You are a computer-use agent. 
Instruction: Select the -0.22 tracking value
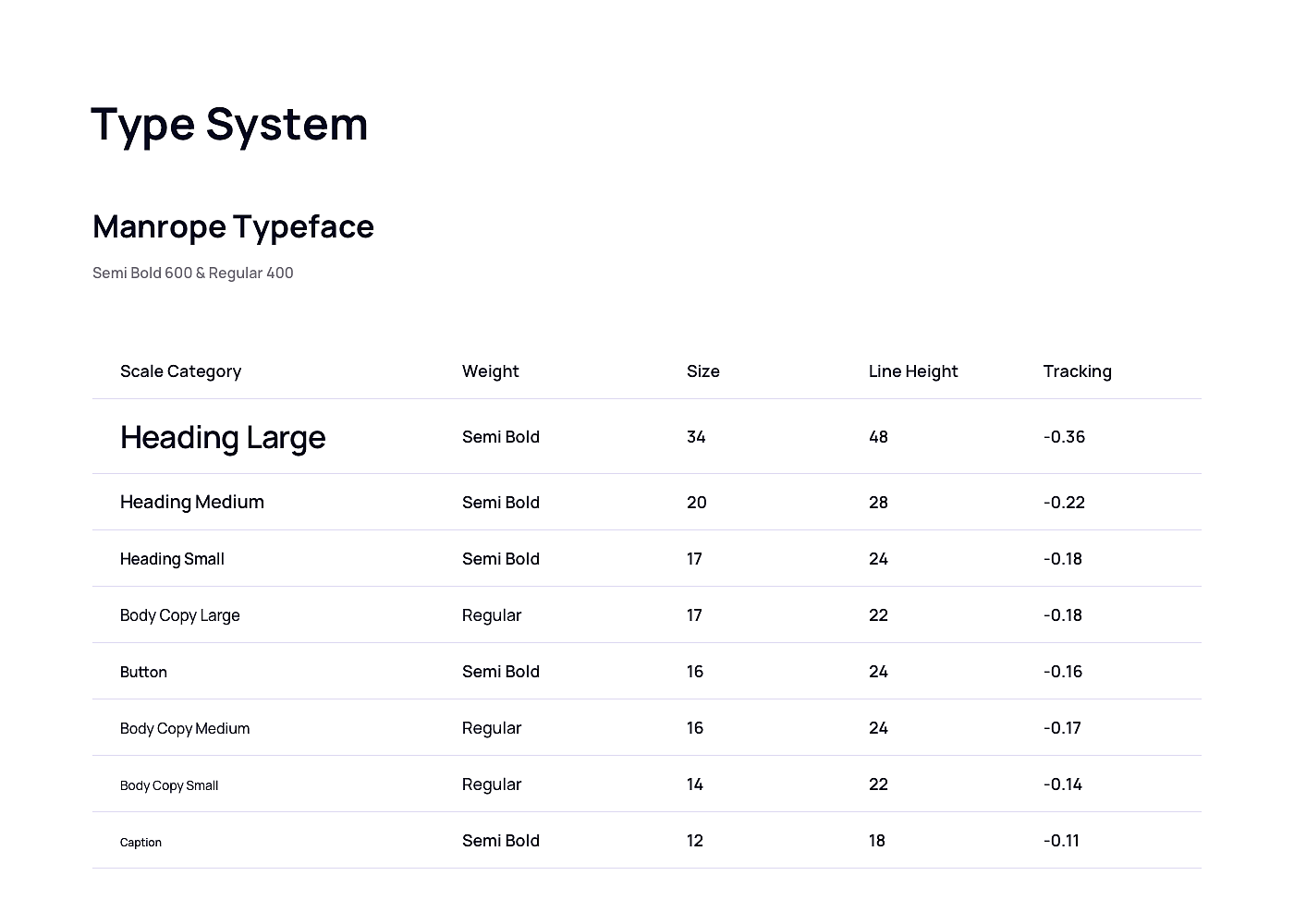[x=1064, y=503]
